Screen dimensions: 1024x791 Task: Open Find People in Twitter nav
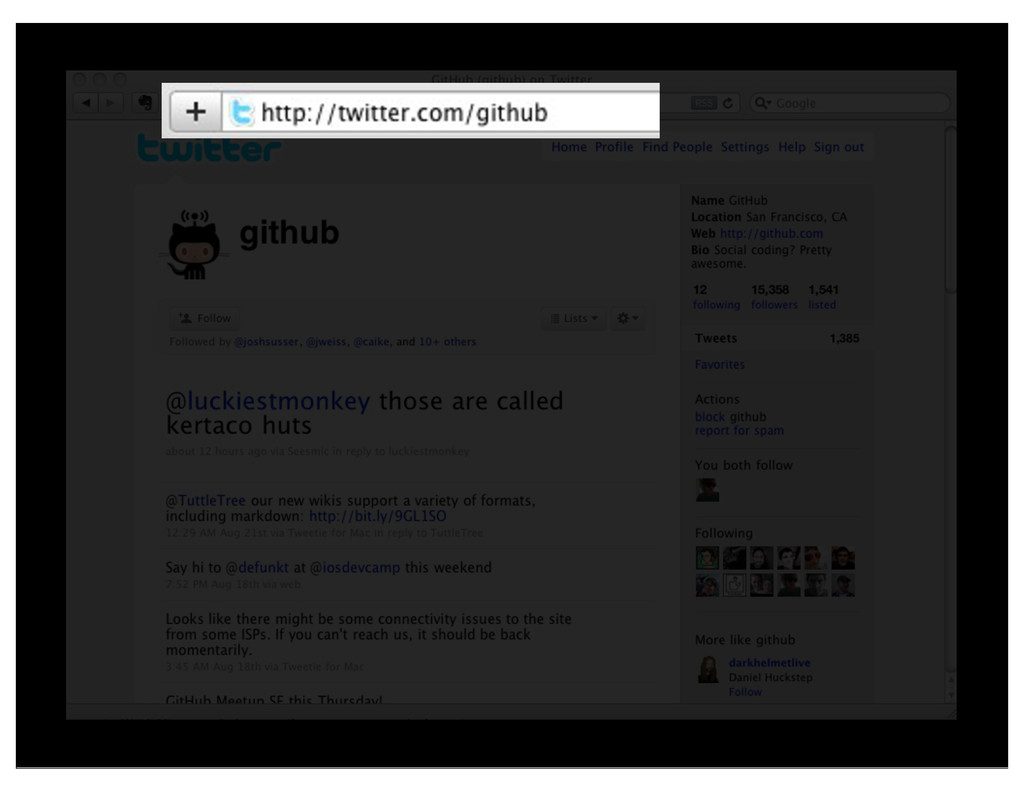pos(677,147)
